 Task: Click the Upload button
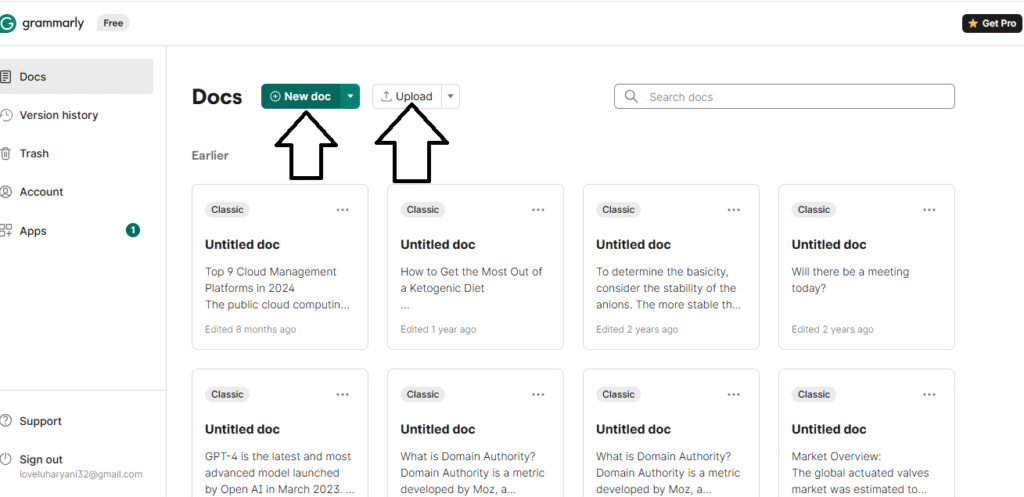[407, 96]
